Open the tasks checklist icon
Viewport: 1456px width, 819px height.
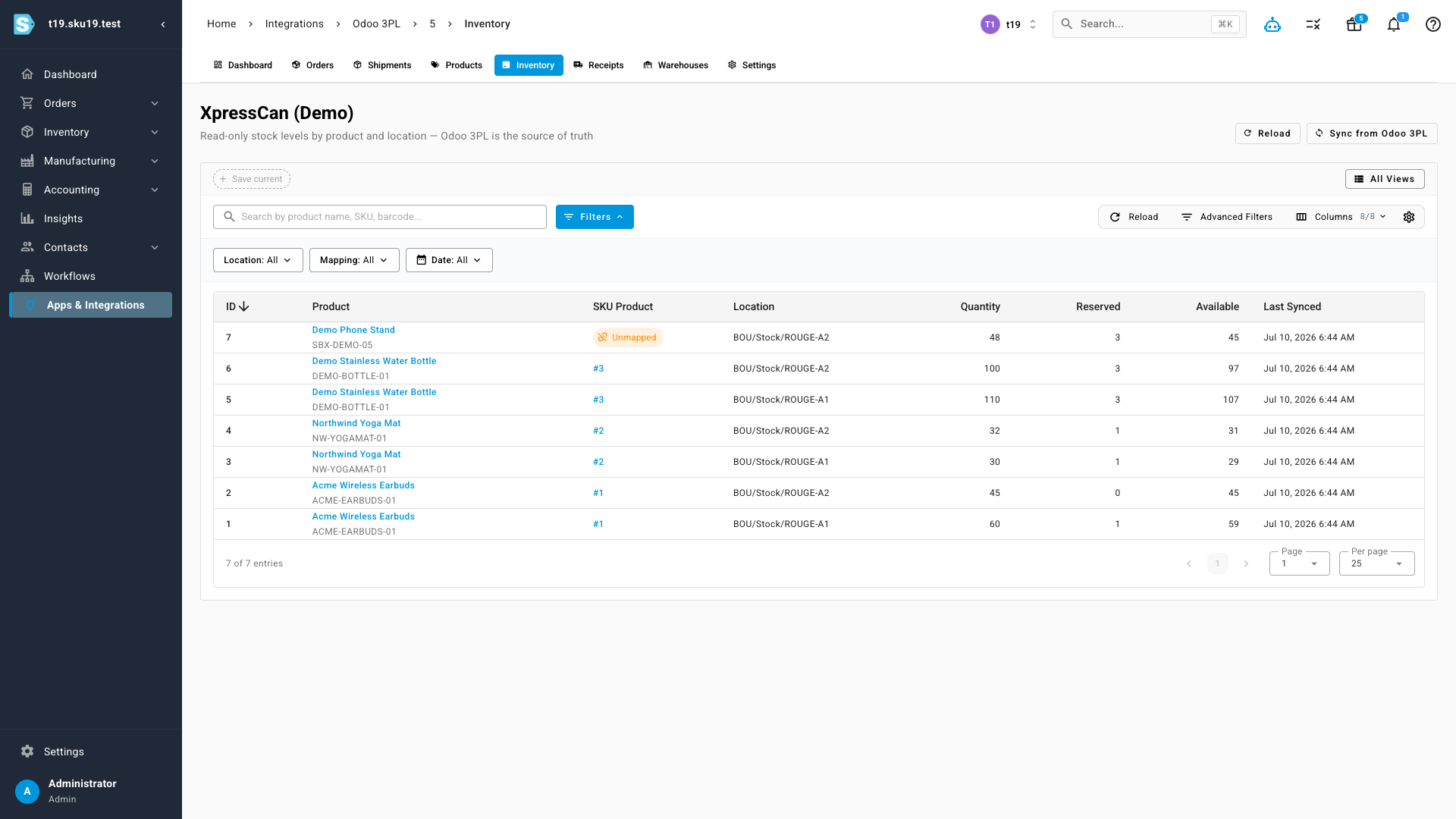coord(1313,24)
